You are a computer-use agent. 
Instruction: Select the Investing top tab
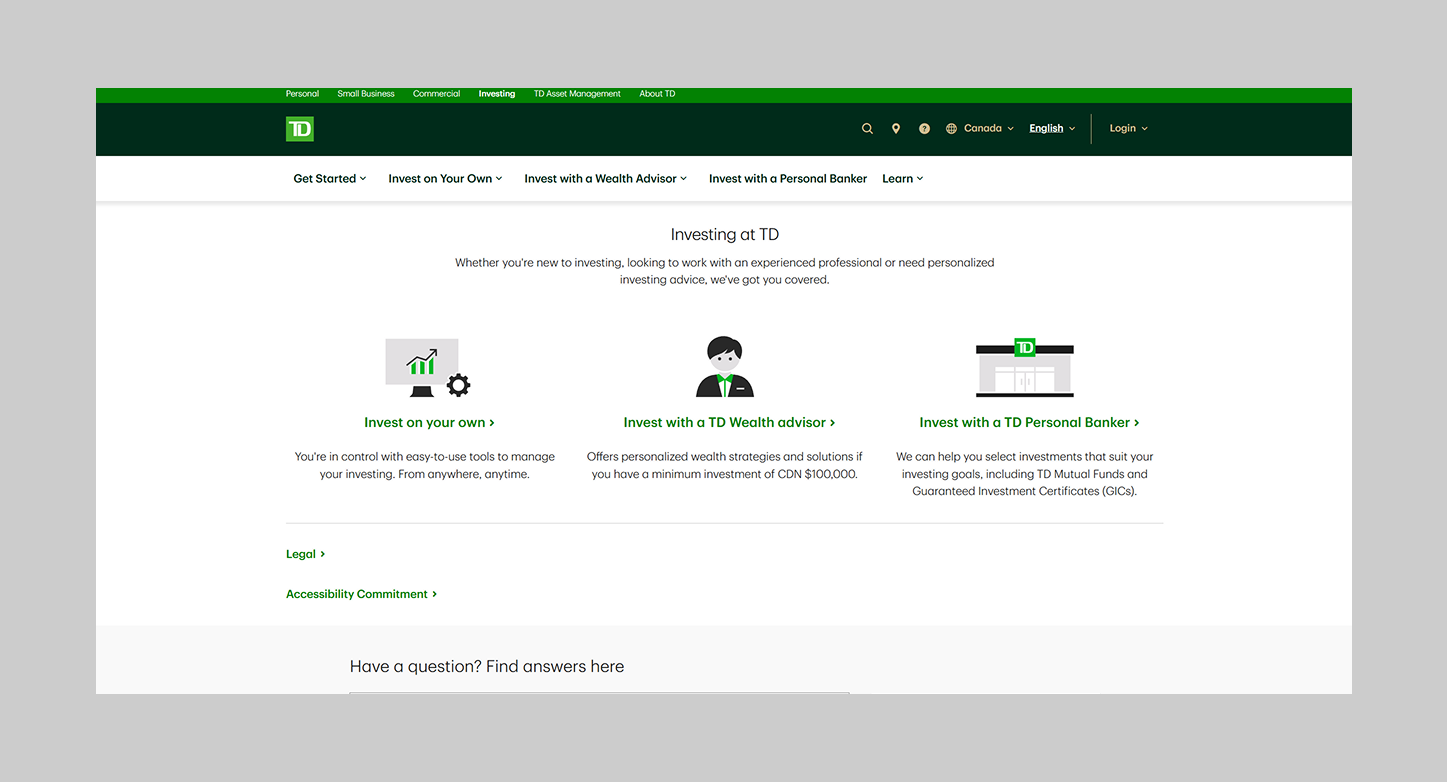tap(497, 94)
